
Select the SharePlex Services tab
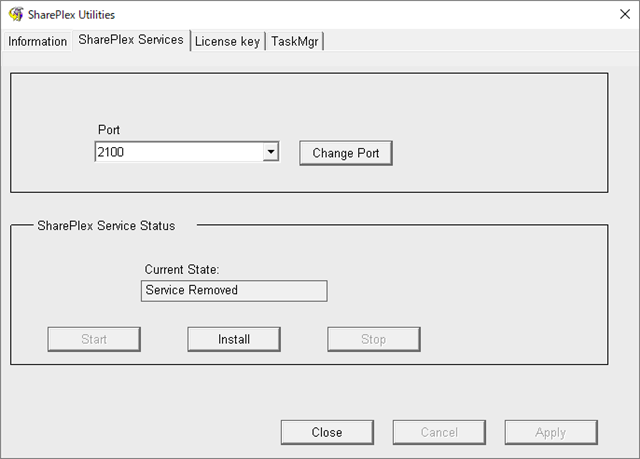click(131, 40)
